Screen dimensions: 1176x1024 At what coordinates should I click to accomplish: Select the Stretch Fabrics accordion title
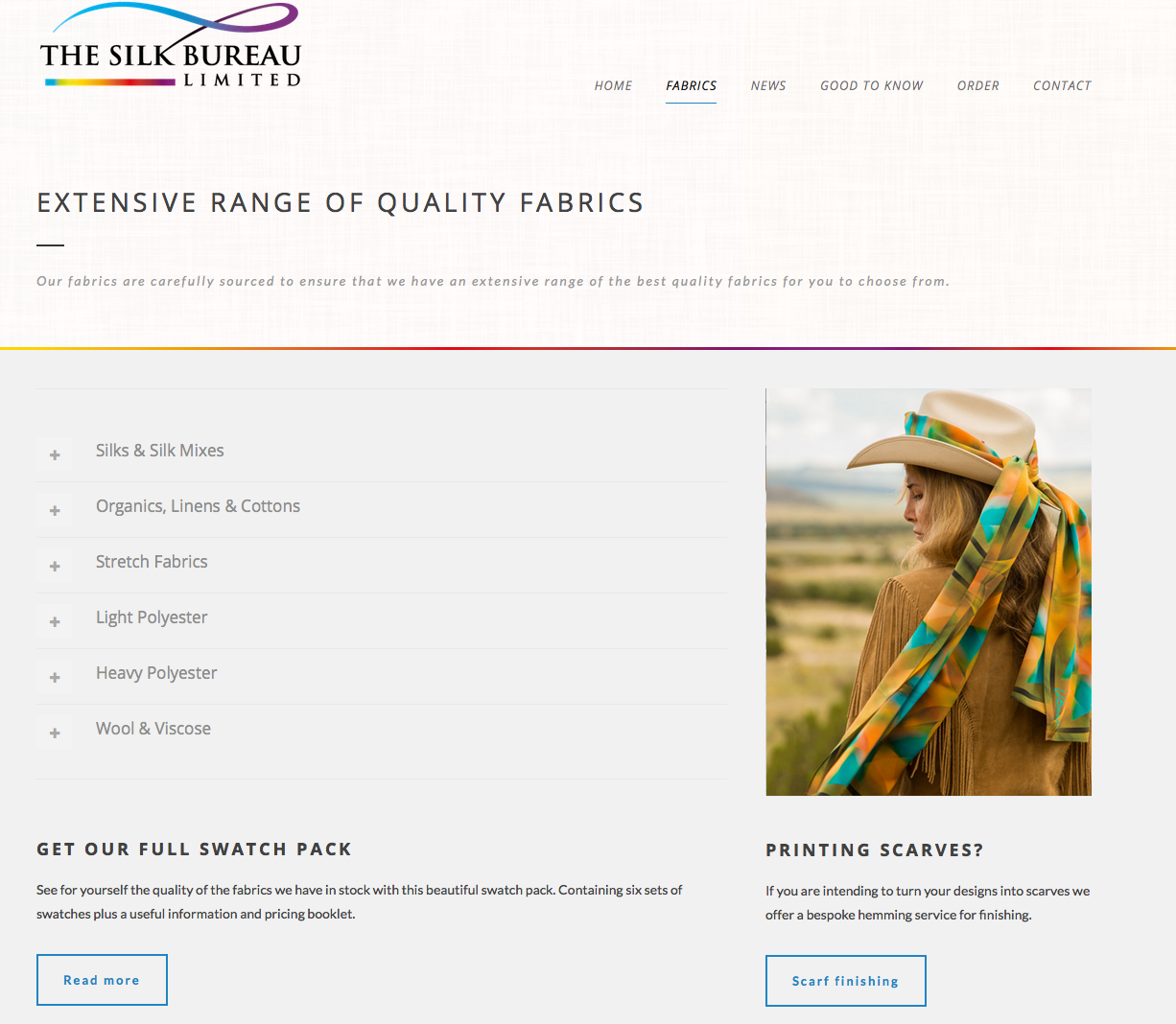click(x=152, y=562)
